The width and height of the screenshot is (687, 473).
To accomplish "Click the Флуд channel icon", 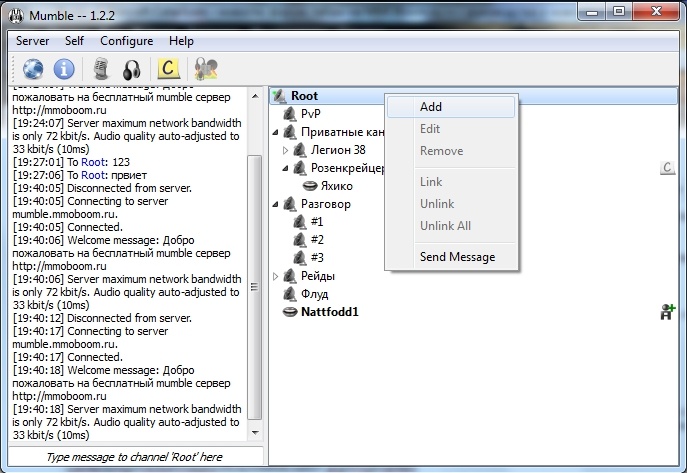I will click(x=289, y=294).
